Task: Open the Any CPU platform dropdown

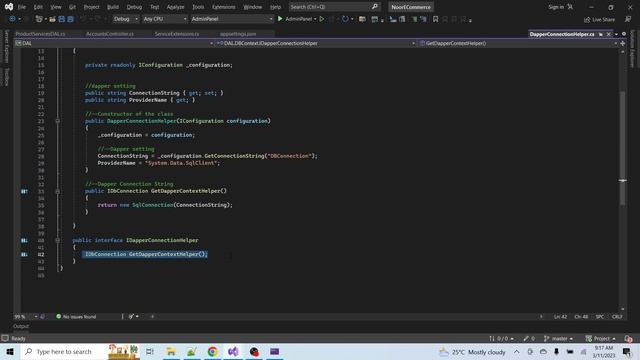Action: (164, 19)
